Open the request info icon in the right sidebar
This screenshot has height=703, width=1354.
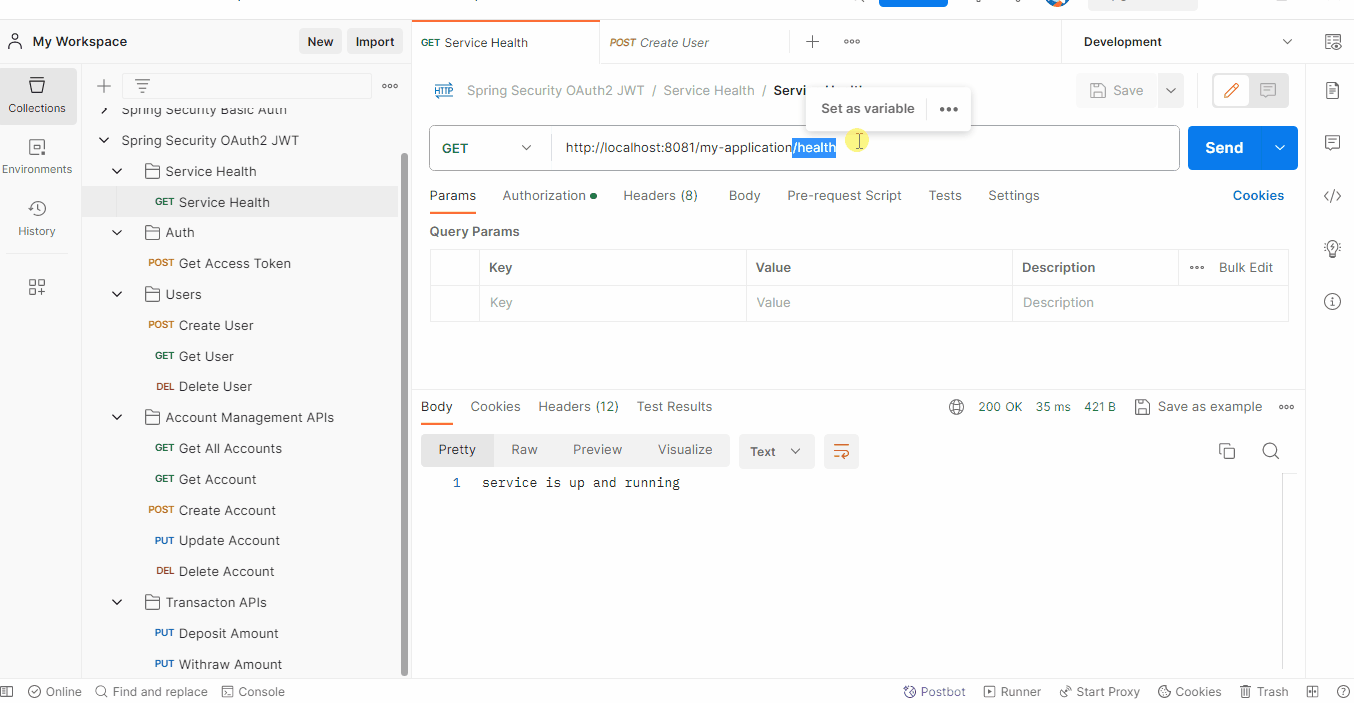tap(1332, 301)
